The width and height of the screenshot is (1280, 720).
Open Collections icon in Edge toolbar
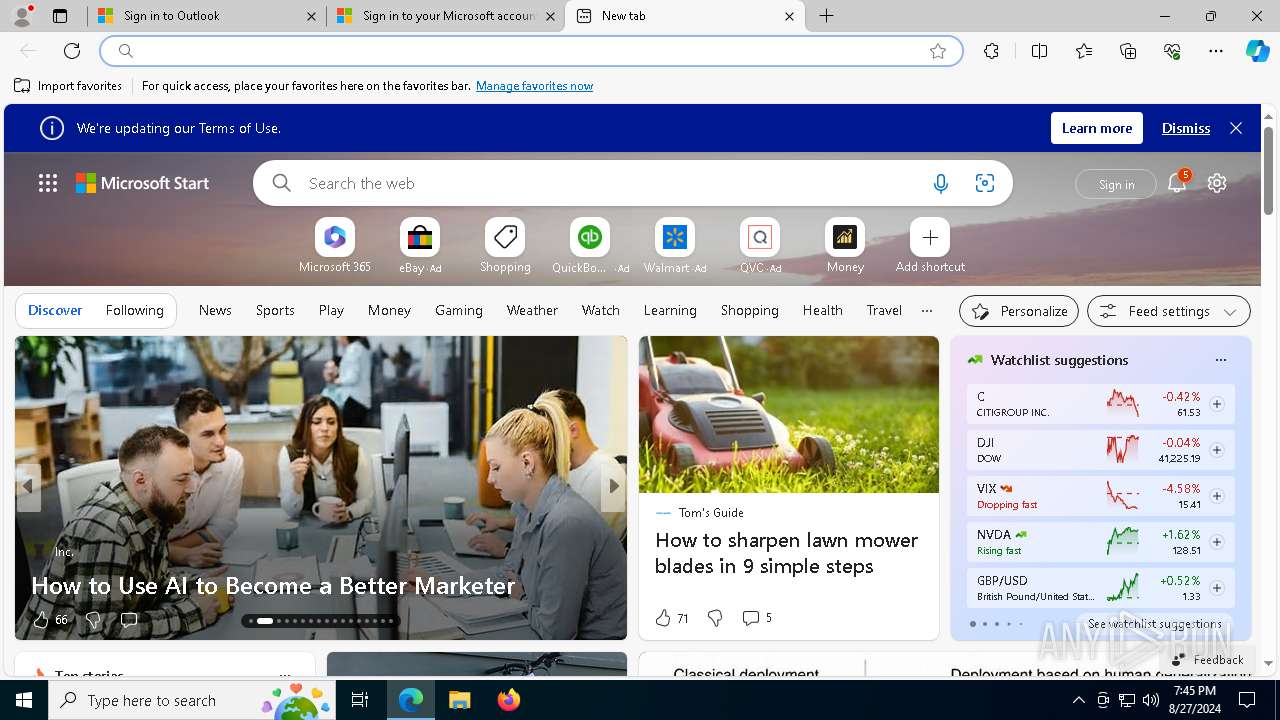coord(1128,51)
